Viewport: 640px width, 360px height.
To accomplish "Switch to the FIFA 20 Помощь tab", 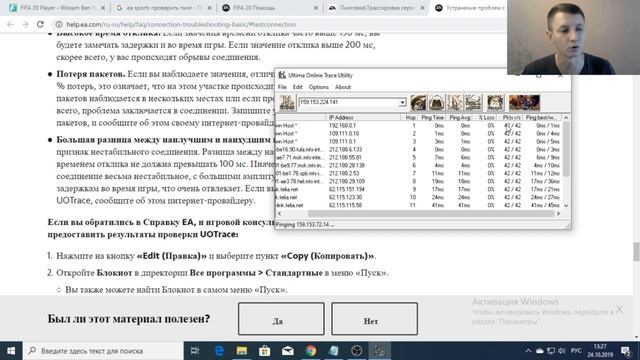I will pyautogui.click(x=269, y=8).
